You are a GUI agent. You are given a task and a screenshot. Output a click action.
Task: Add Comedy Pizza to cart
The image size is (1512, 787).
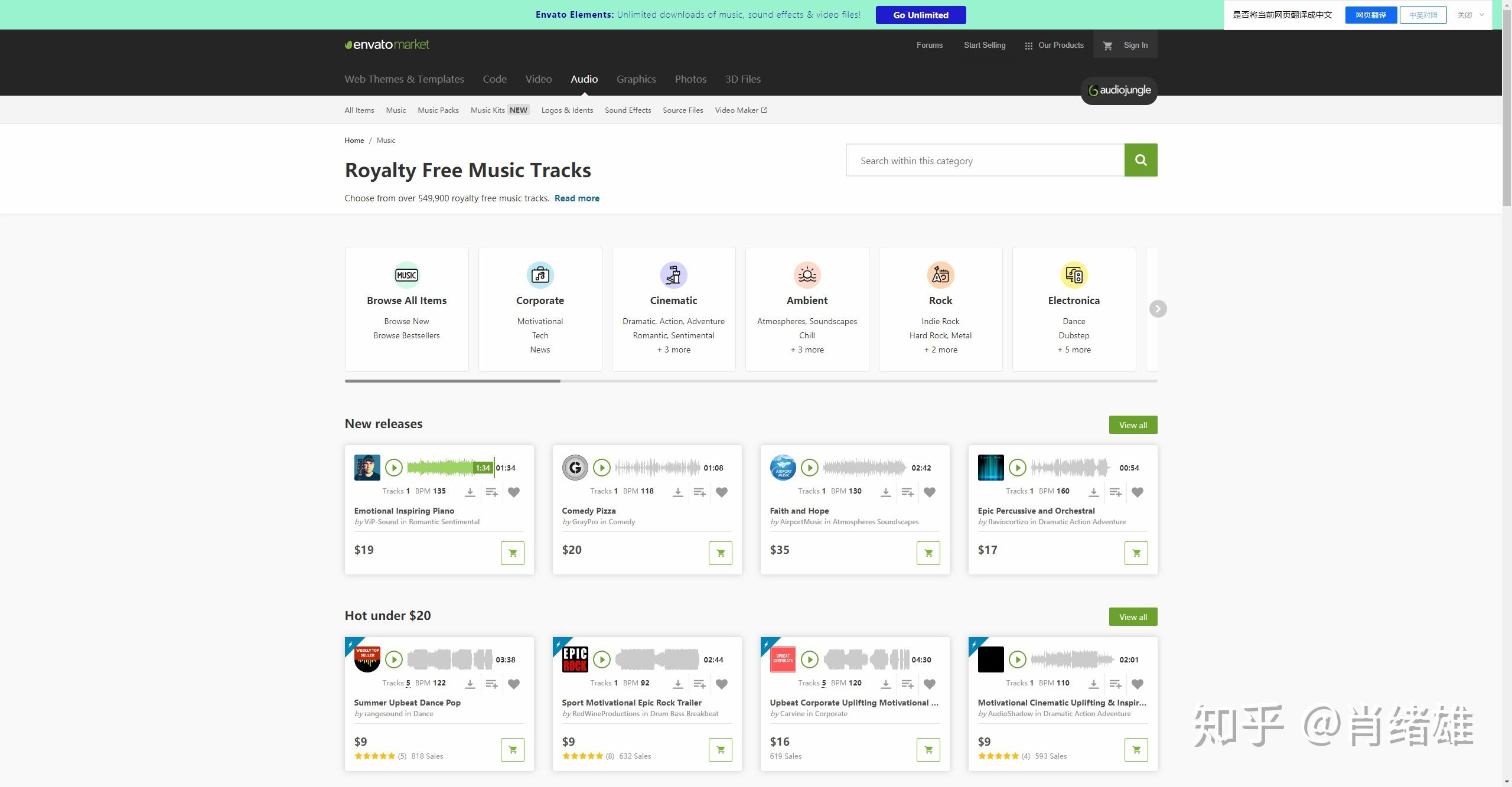point(721,553)
